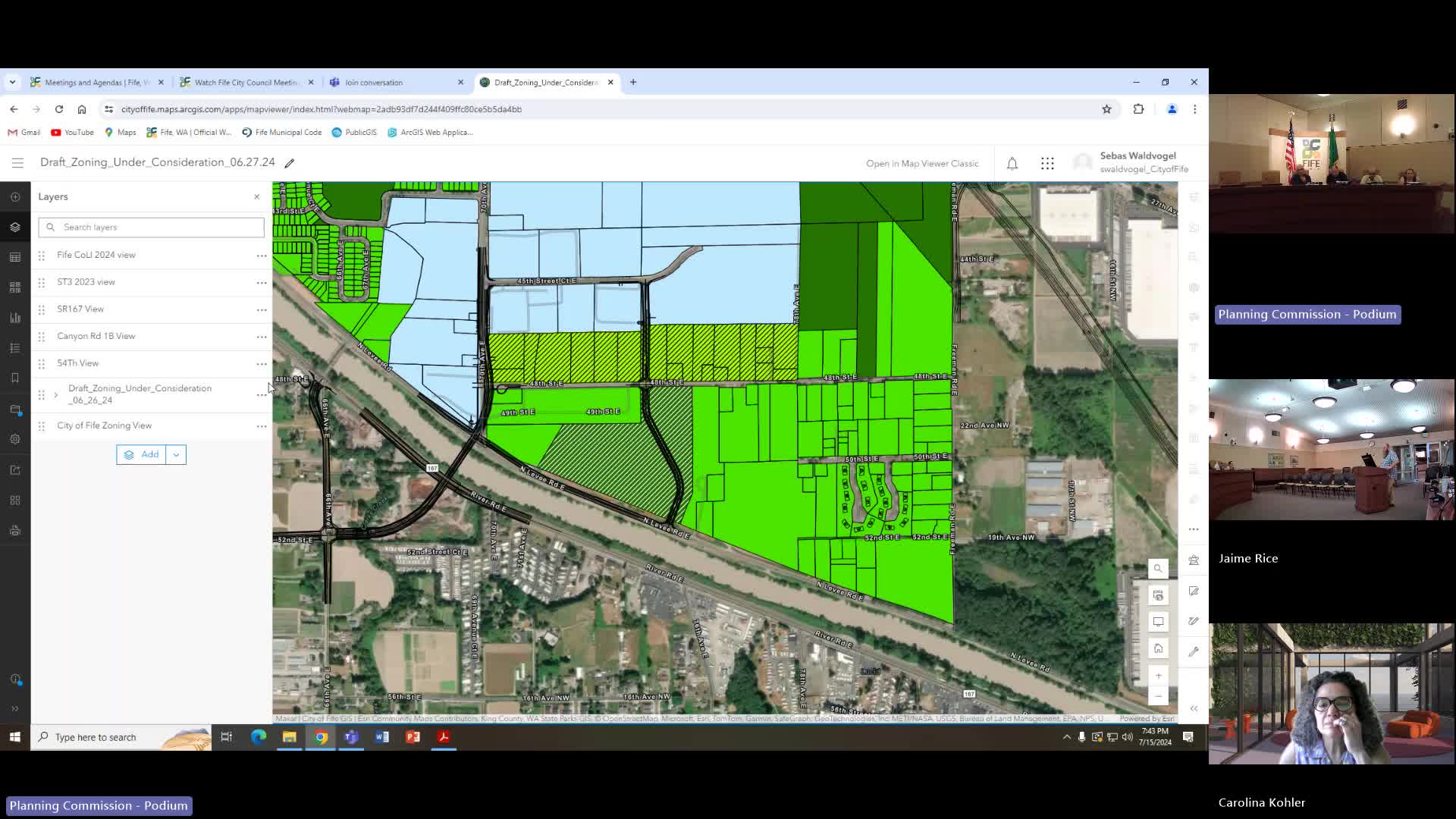1456x819 pixels.
Task: Click the Add button in the Layers panel
Action: coord(144,454)
